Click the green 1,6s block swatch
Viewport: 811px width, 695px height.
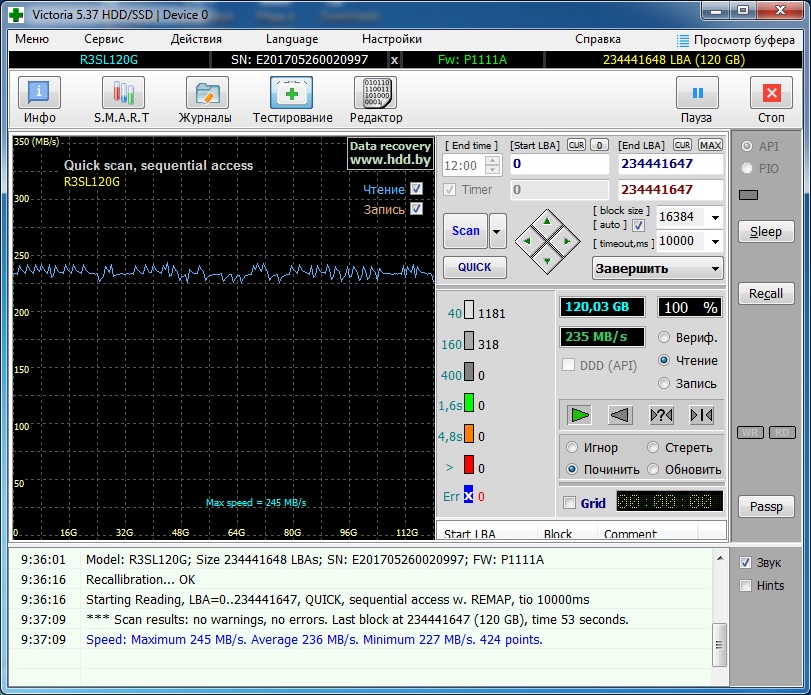tap(469, 402)
